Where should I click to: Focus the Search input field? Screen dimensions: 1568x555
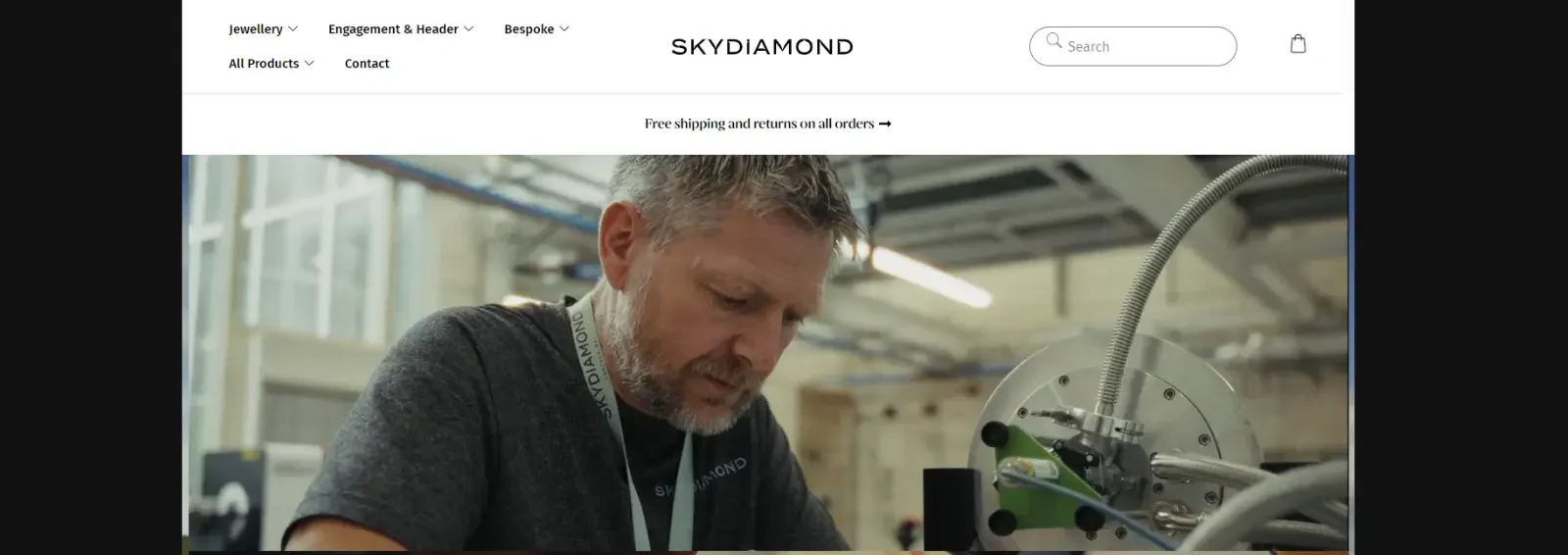tap(1133, 46)
